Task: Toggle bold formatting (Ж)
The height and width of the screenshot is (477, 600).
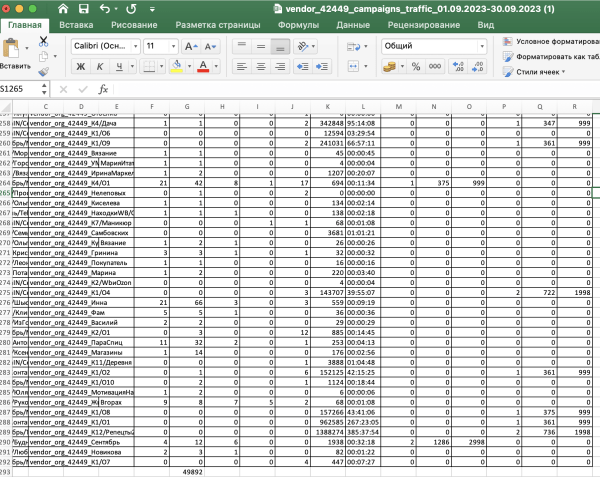Action: [x=80, y=66]
